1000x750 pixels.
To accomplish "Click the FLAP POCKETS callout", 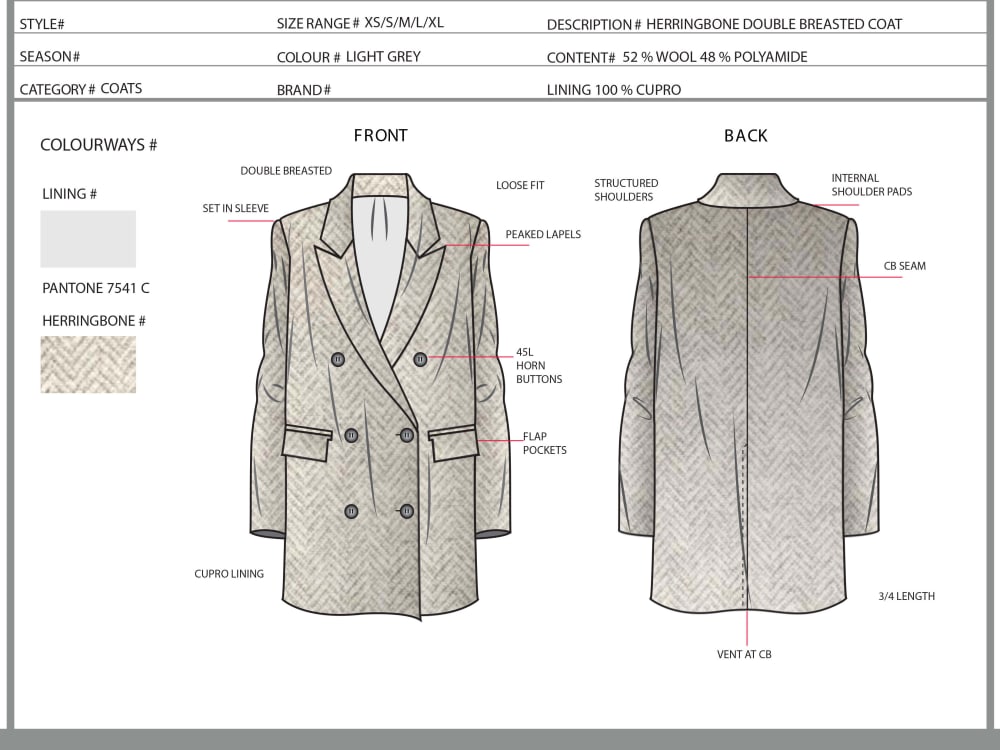I will pos(544,443).
